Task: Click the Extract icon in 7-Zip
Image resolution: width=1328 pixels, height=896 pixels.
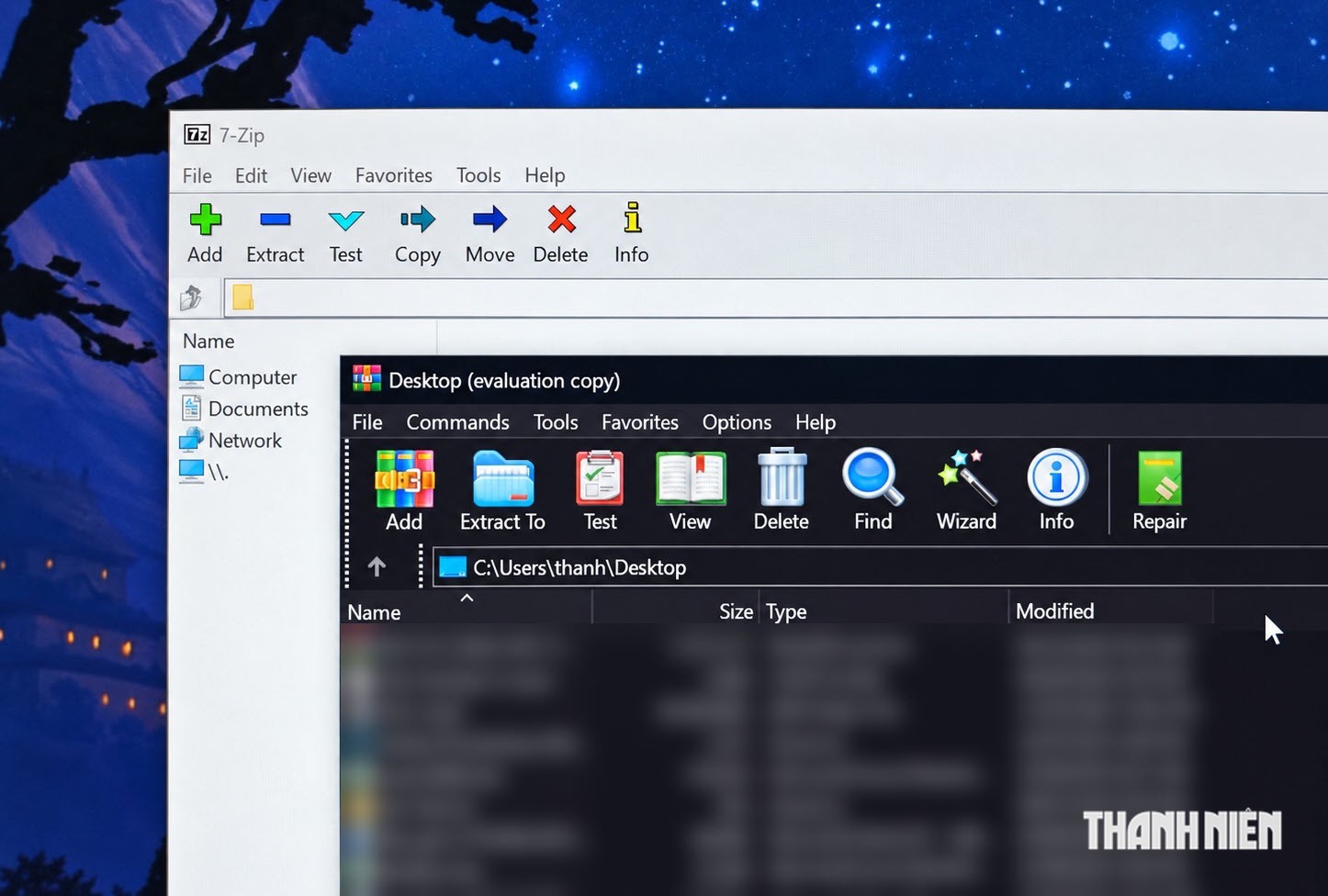Action: [x=275, y=220]
